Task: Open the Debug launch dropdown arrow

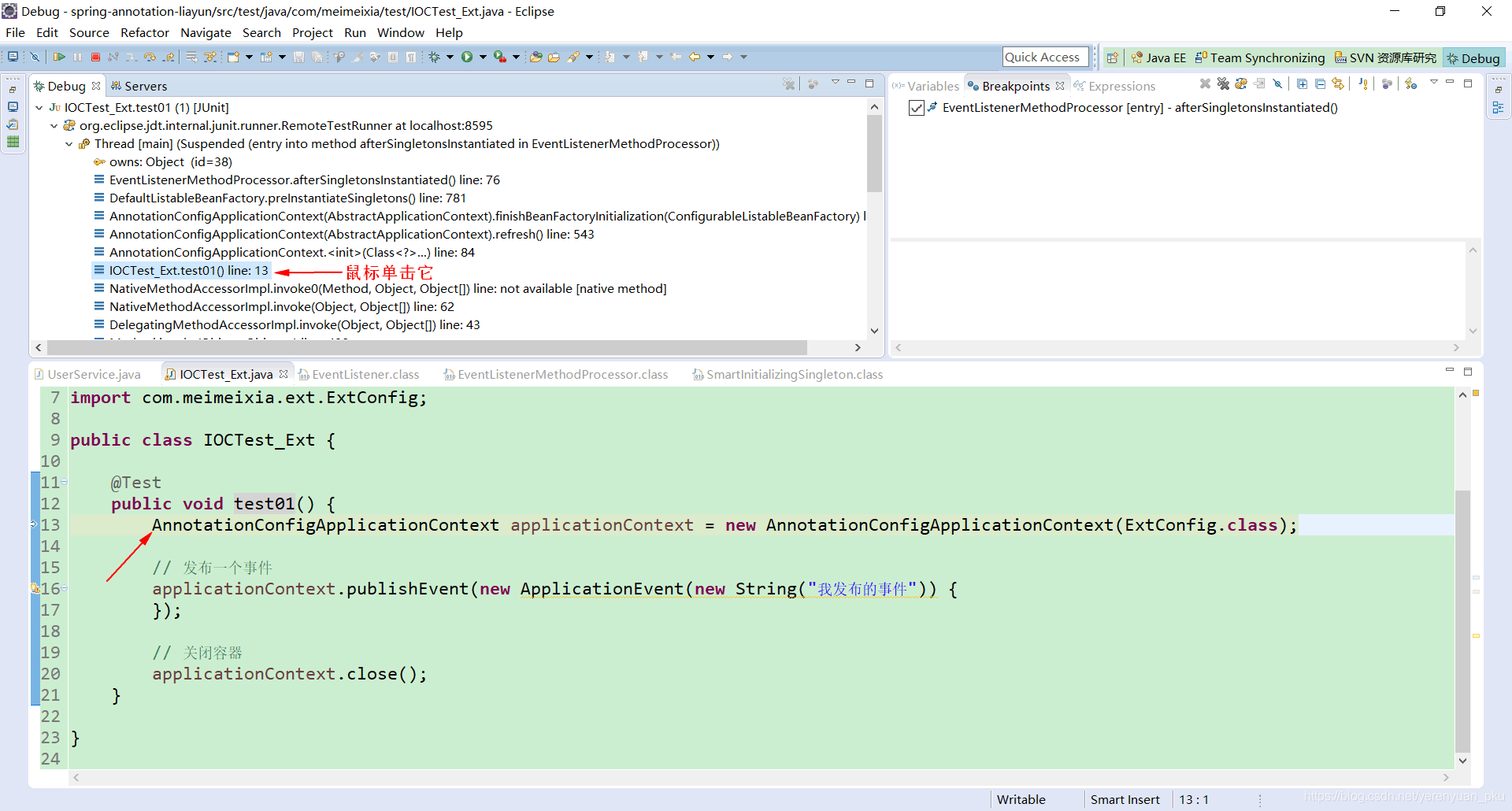Action: pos(450,57)
